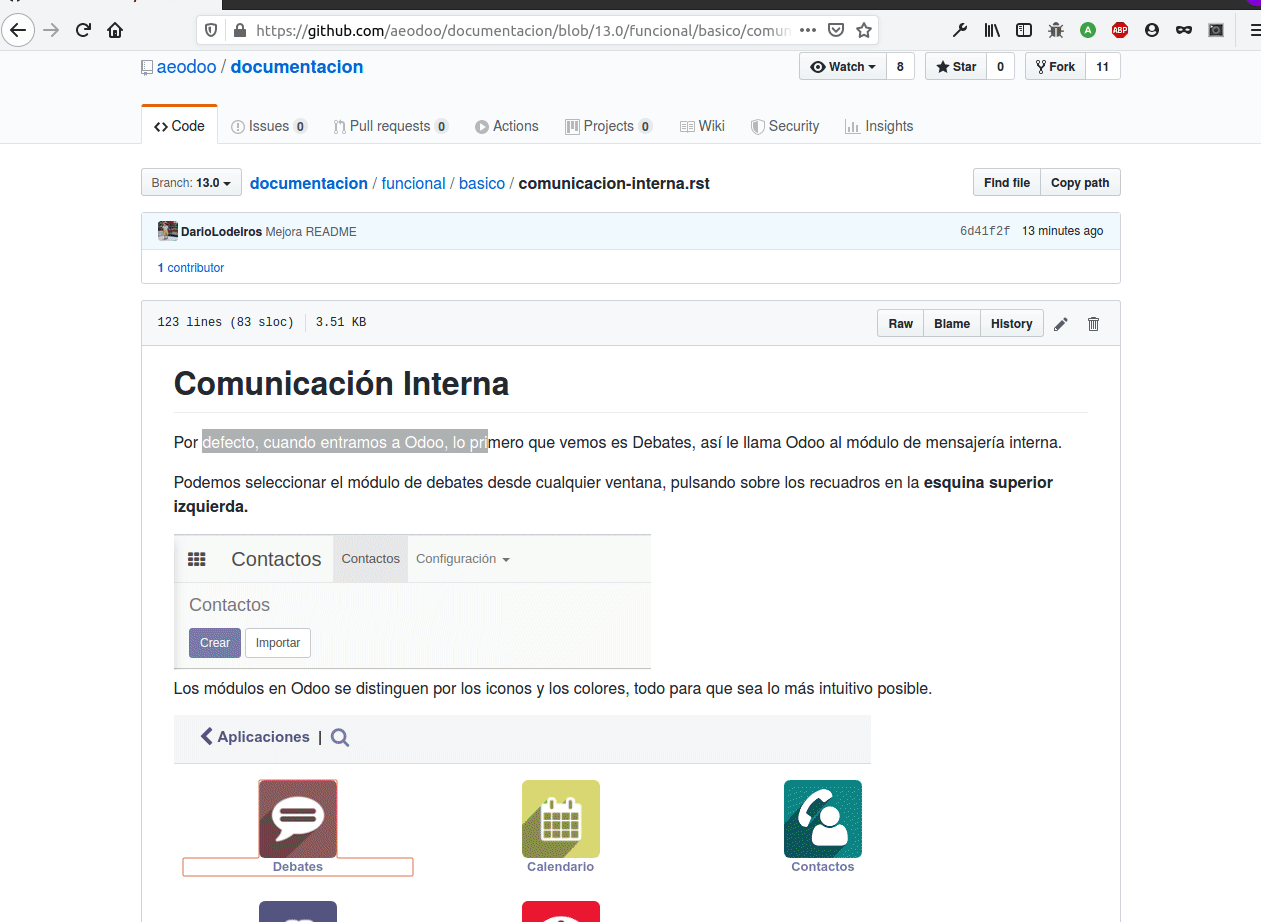
Task: Bookmark this page with the star icon
Action: pyautogui.click(x=864, y=30)
